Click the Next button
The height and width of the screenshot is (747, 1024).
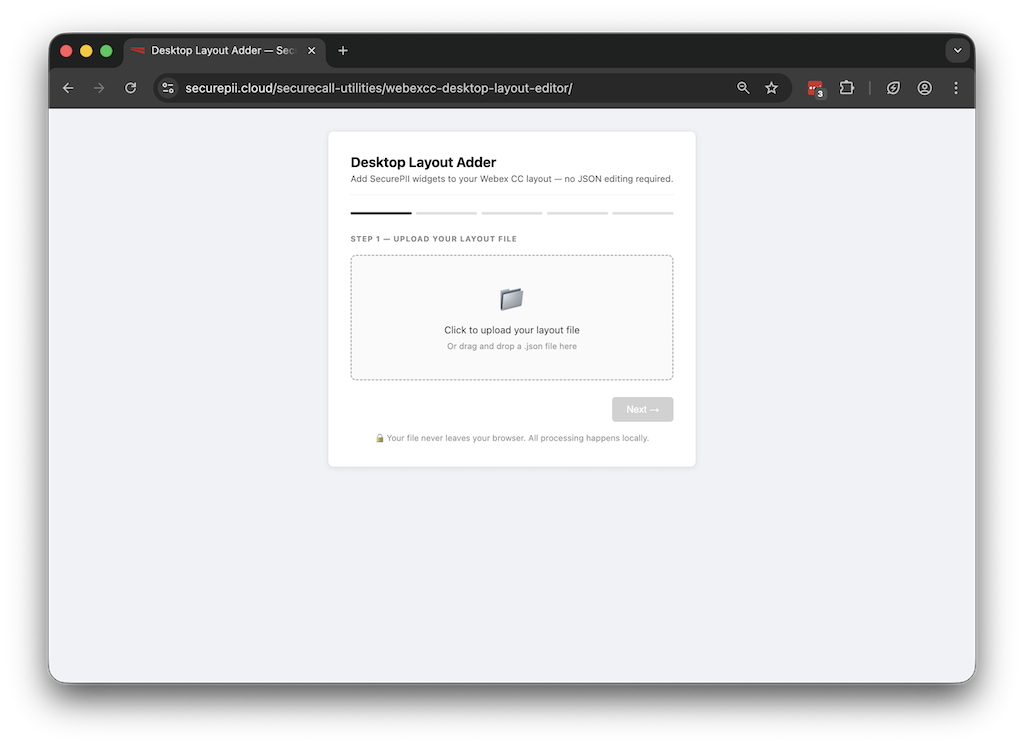(x=642, y=409)
